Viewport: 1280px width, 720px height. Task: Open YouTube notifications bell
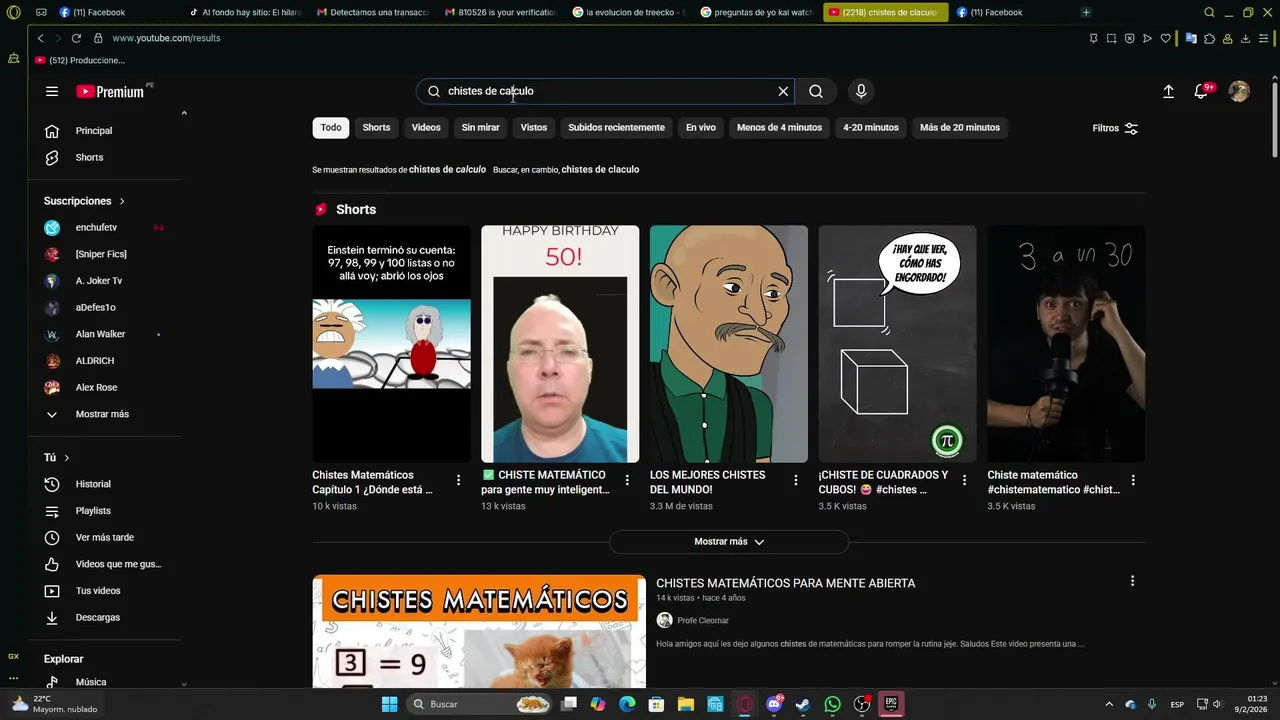1201,91
